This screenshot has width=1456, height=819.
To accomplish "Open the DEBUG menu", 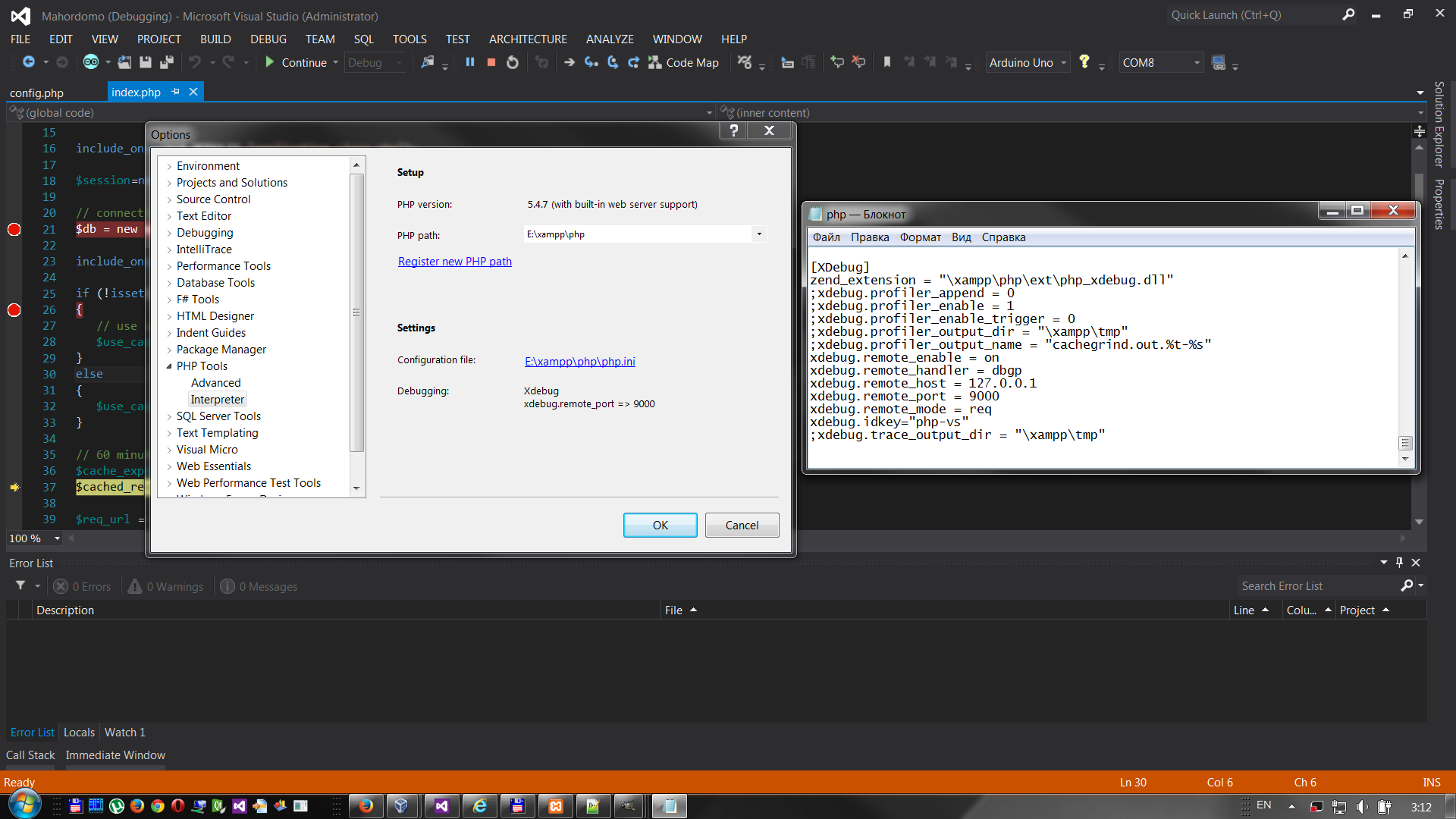I will [x=268, y=39].
